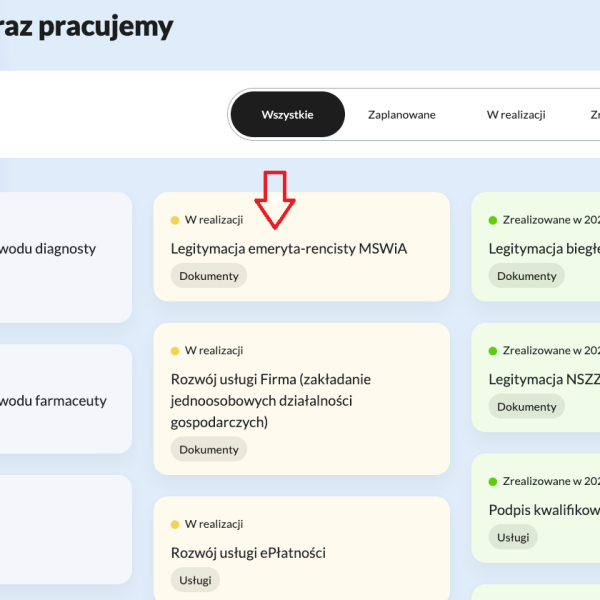Click green status dot on Podpis kwalifikowany card
This screenshot has width=600, height=600.
[x=493, y=481]
